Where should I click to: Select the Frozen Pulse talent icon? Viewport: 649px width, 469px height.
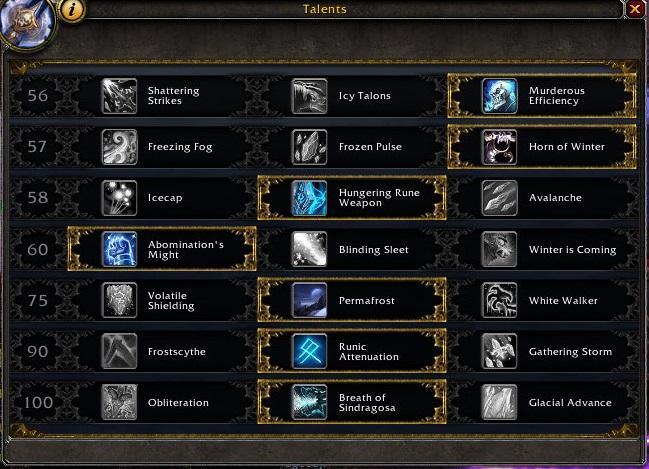point(309,147)
